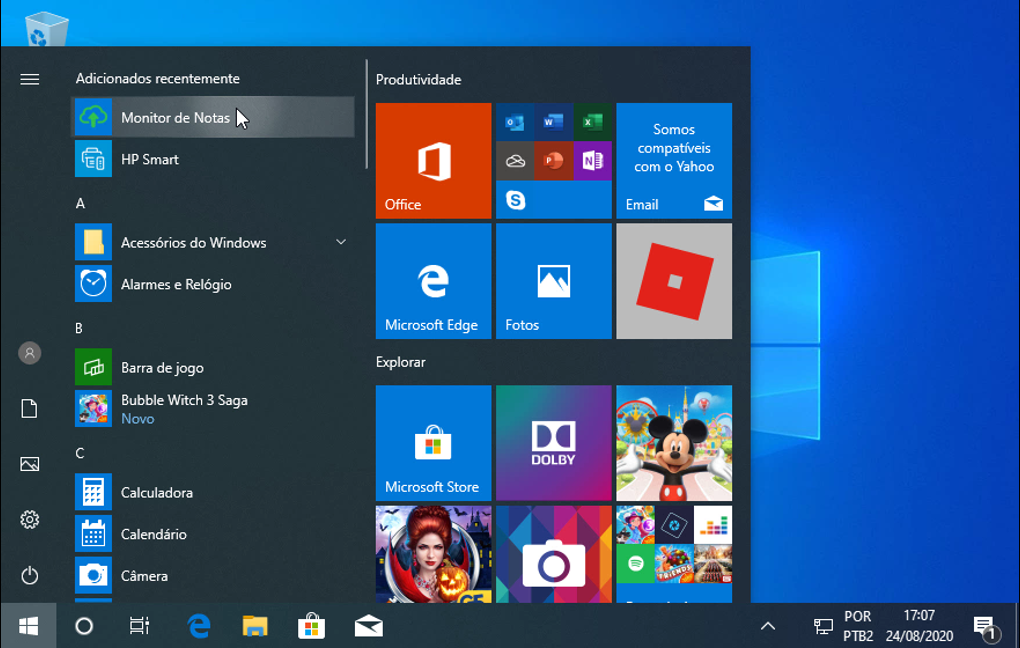The height and width of the screenshot is (648, 1020).
Task: Click the Produtividade group title
Action: tap(418, 80)
